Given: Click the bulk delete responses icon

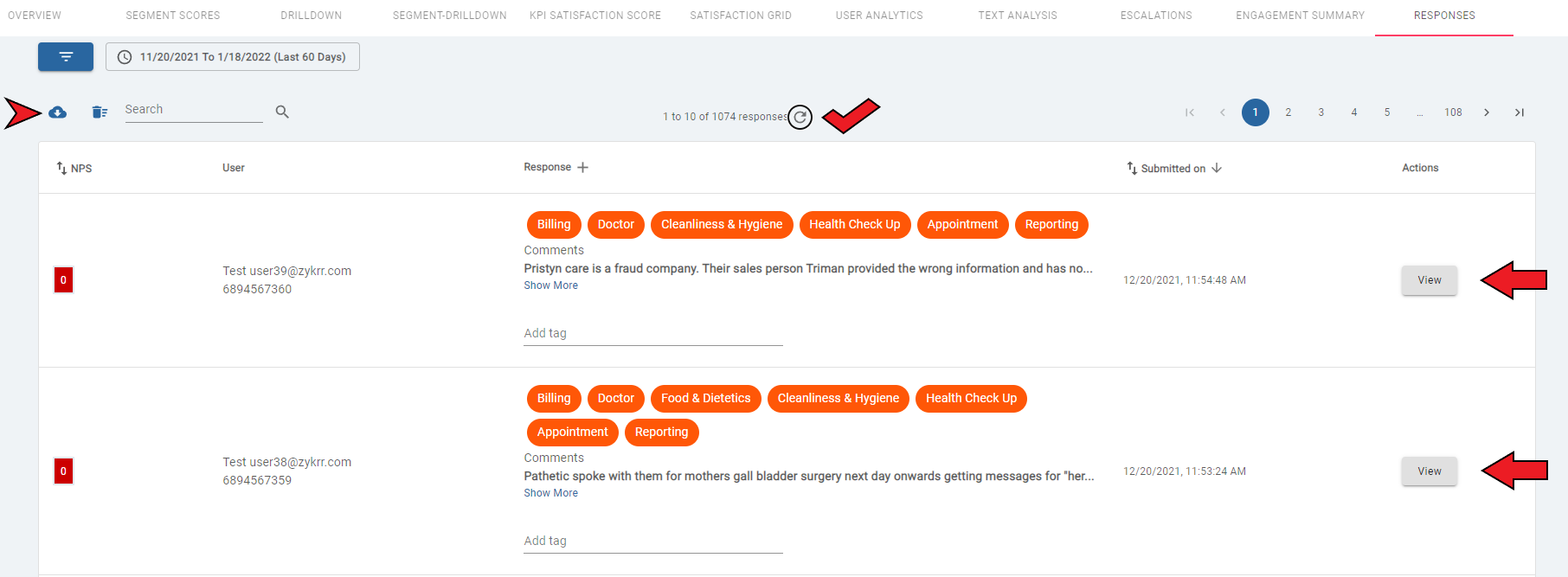Looking at the screenshot, I should click(x=100, y=112).
